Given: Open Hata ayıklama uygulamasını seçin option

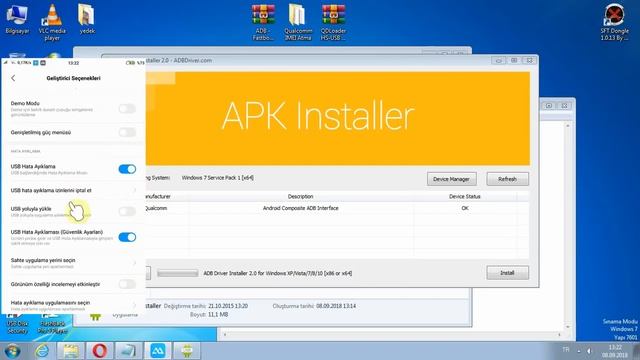Looking at the screenshot, I should click(73, 305).
